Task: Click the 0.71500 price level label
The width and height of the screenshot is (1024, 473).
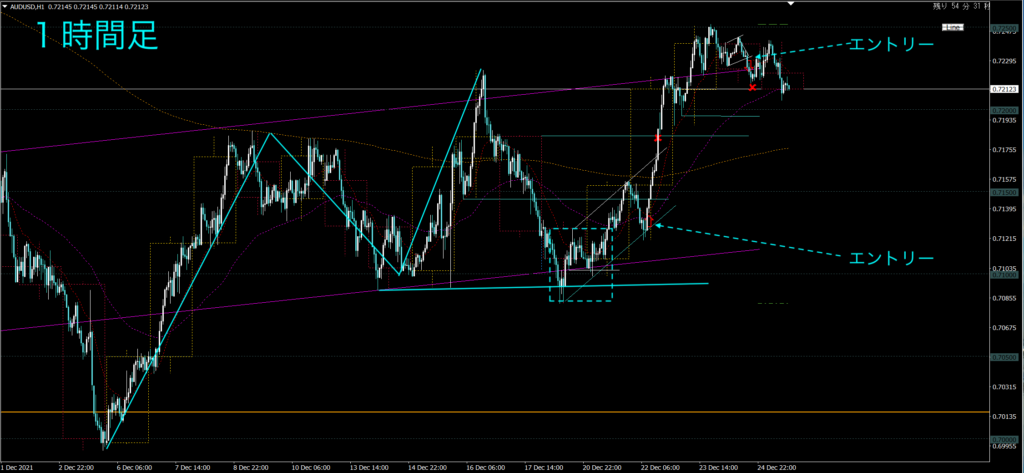Action: pyautogui.click(x=1003, y=191)
